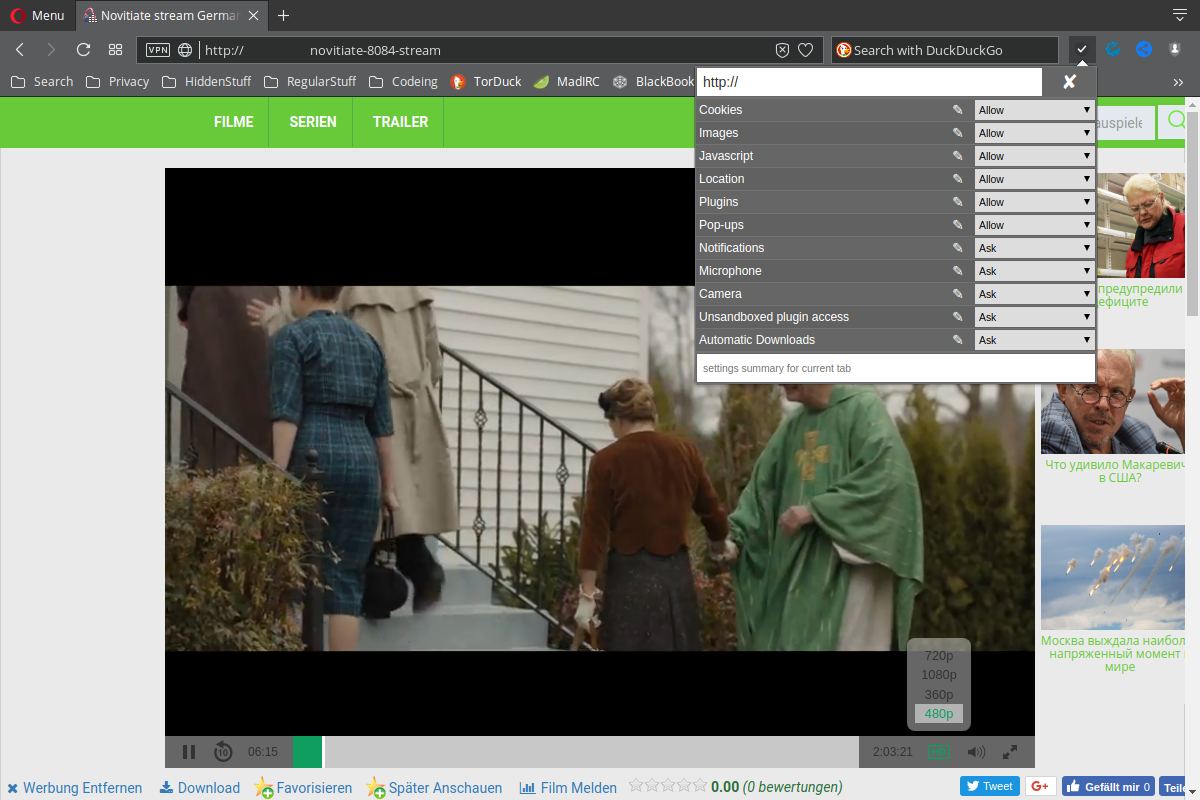Focus the DuckDuckGo search field
The height and width of the screenshot is (800, 1200).
pyautogui.click(x=944, y=50)
